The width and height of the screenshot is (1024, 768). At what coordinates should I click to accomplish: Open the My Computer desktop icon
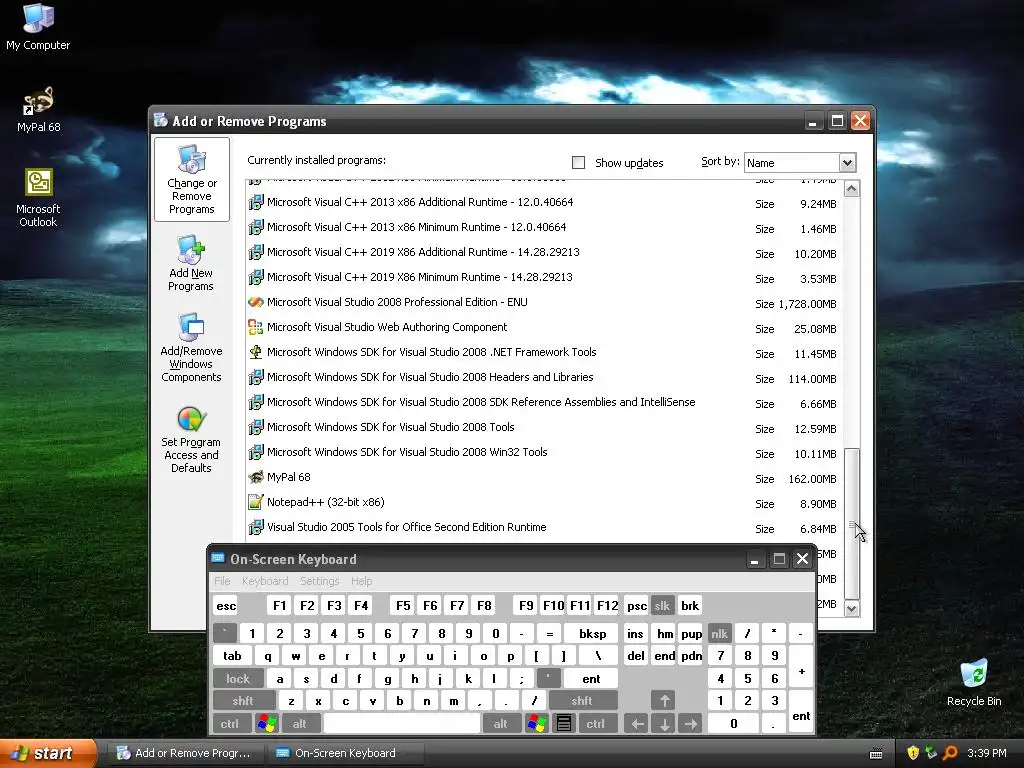point(38,27)
